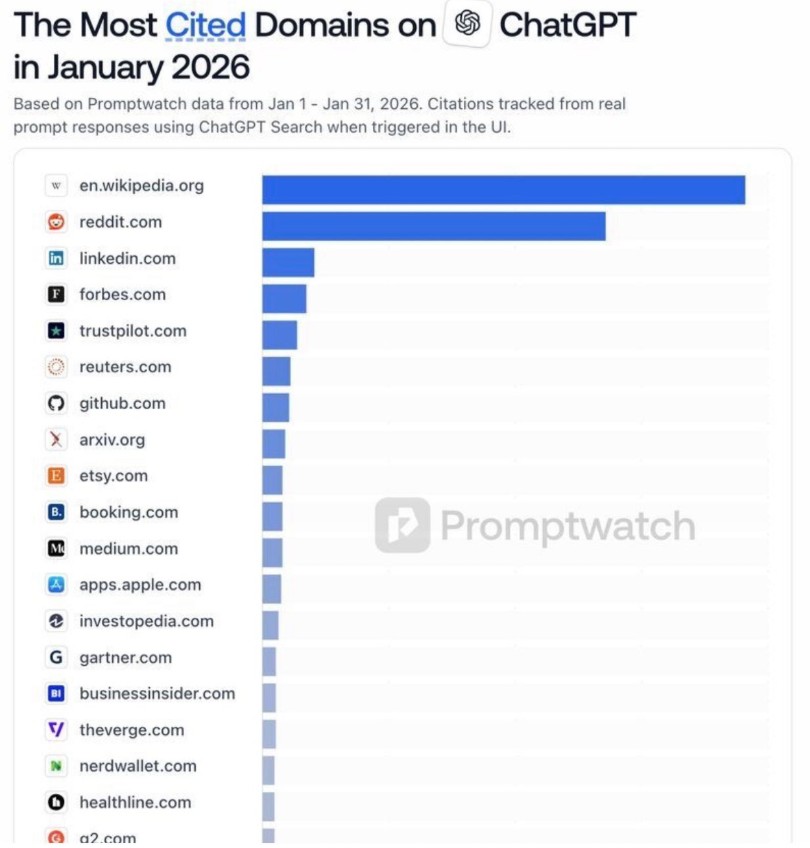Click the Reddit logo icon
Viewport: 810px width, 848px height.
57,222
